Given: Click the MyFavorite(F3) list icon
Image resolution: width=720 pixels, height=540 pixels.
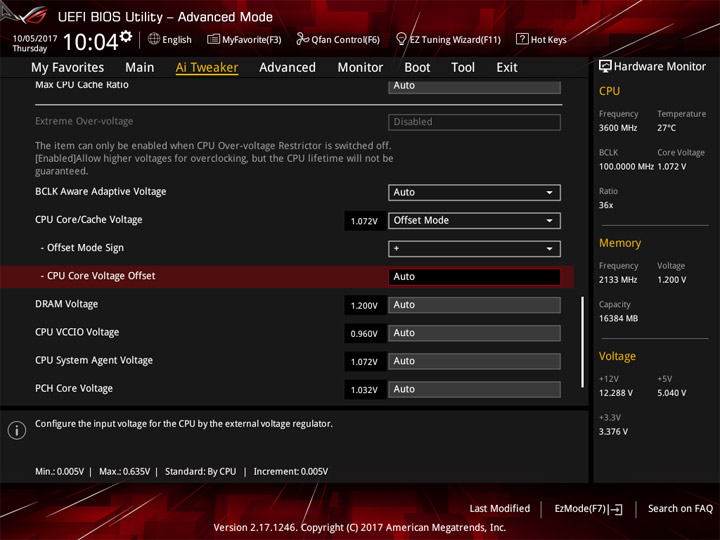Looking at the screenshot, I should (x=213, y=39).
